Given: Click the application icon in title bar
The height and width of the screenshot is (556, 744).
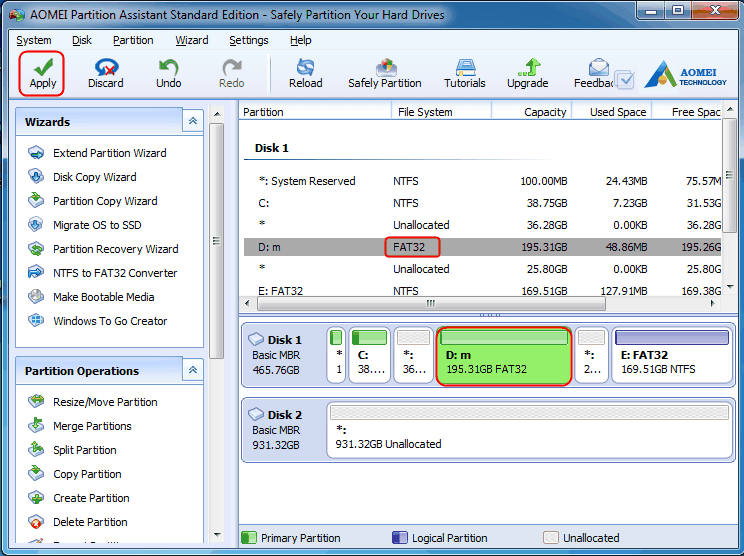Looking at the screenshot, I should click(17, 15).
